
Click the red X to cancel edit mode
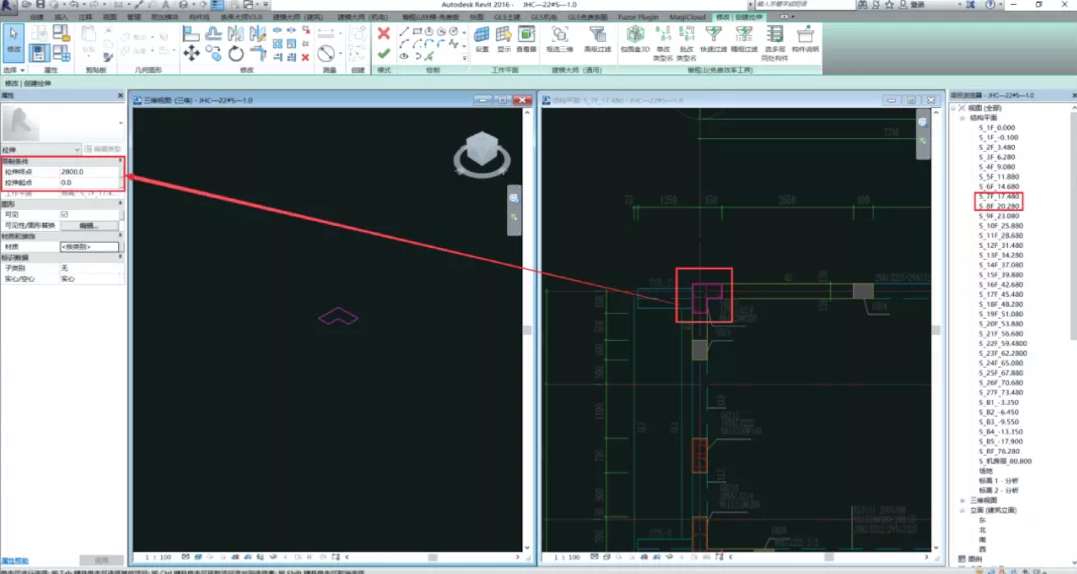383,33
